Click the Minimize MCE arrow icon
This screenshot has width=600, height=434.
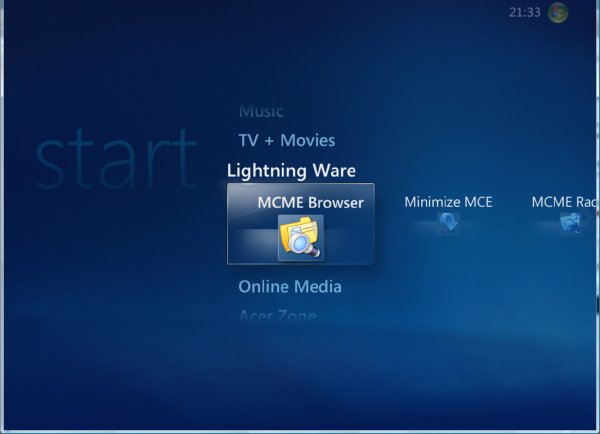point(448,223)
